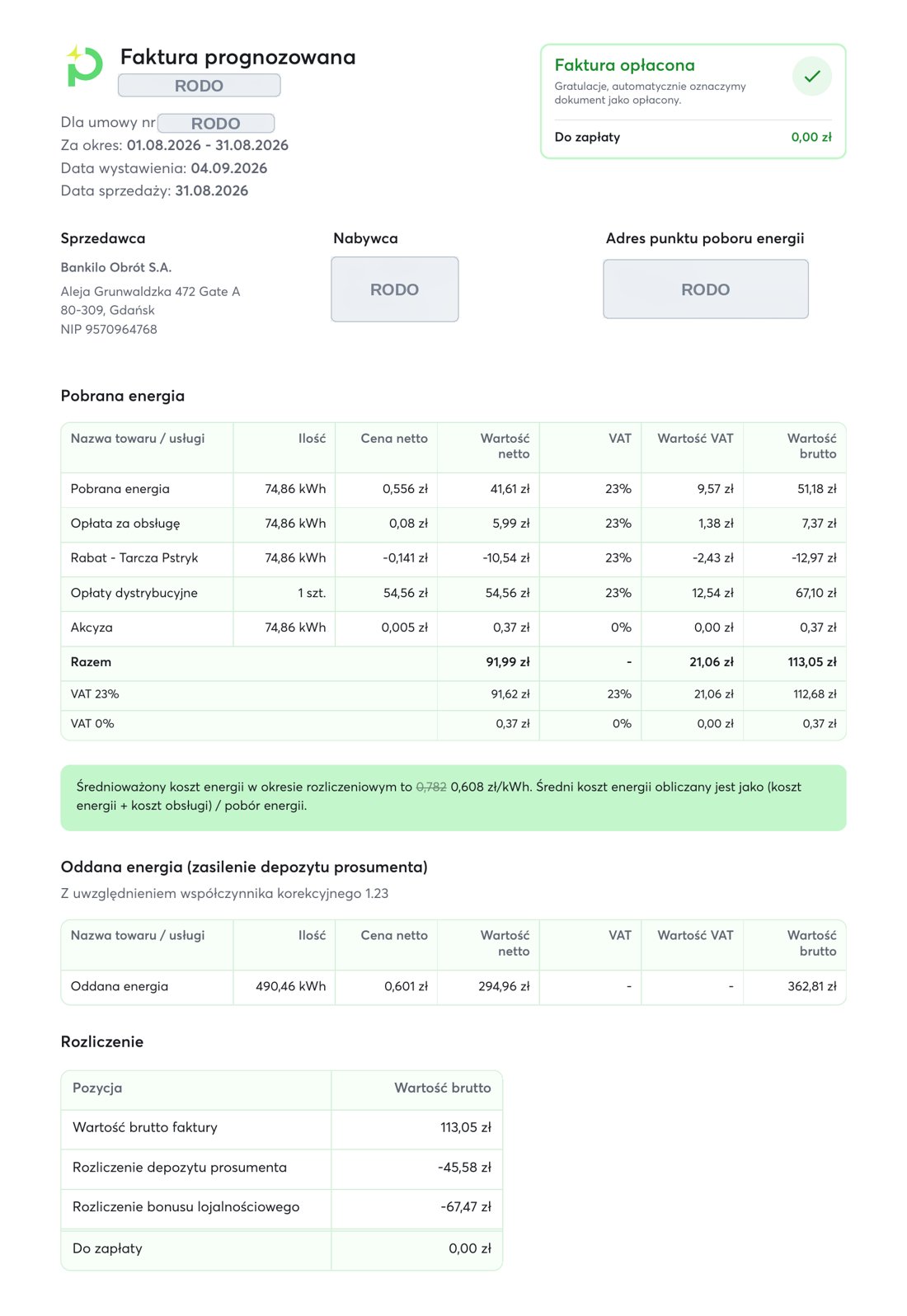The height and width of the screenshot is (1316, 907).
Task: Click the 113,05 zł total in the Razem row
Action: (x=812, y=662)
